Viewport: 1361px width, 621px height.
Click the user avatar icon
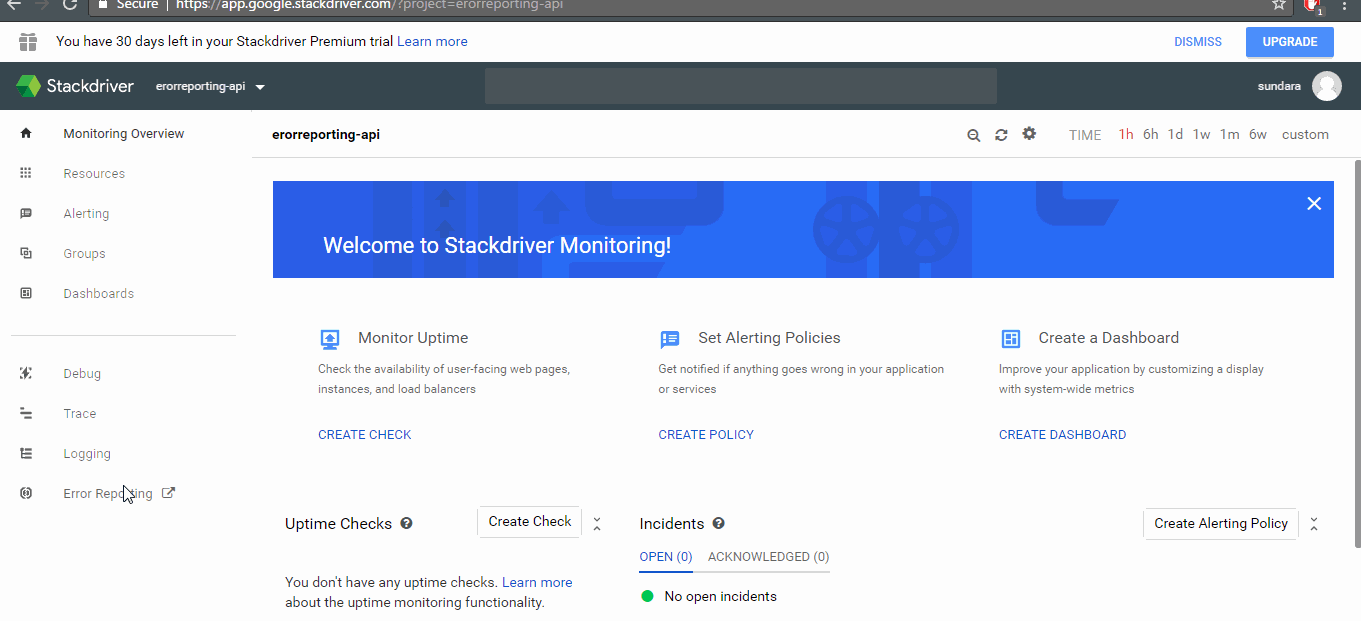(1327, 86)
